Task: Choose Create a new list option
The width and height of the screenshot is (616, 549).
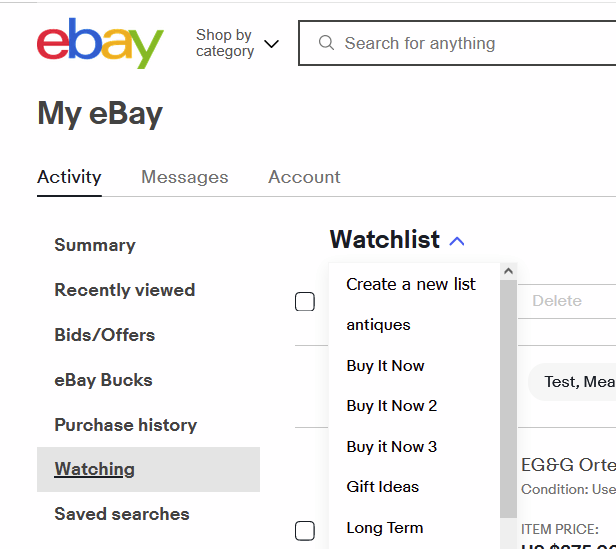Action: (x=411, y=284)
